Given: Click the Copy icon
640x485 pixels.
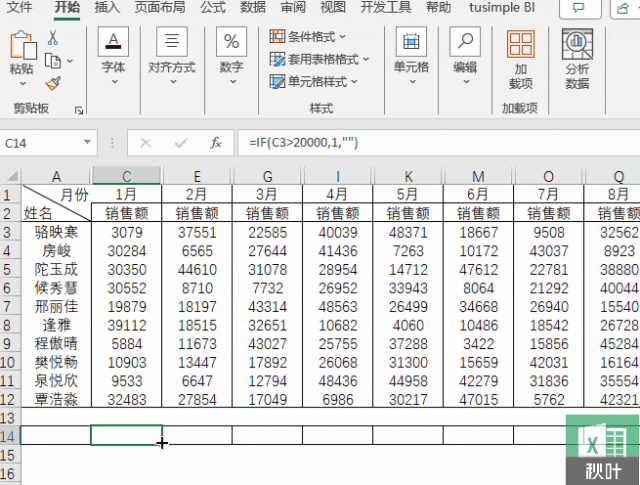Looking at the screenshot, I should click(x=53, y=61).
